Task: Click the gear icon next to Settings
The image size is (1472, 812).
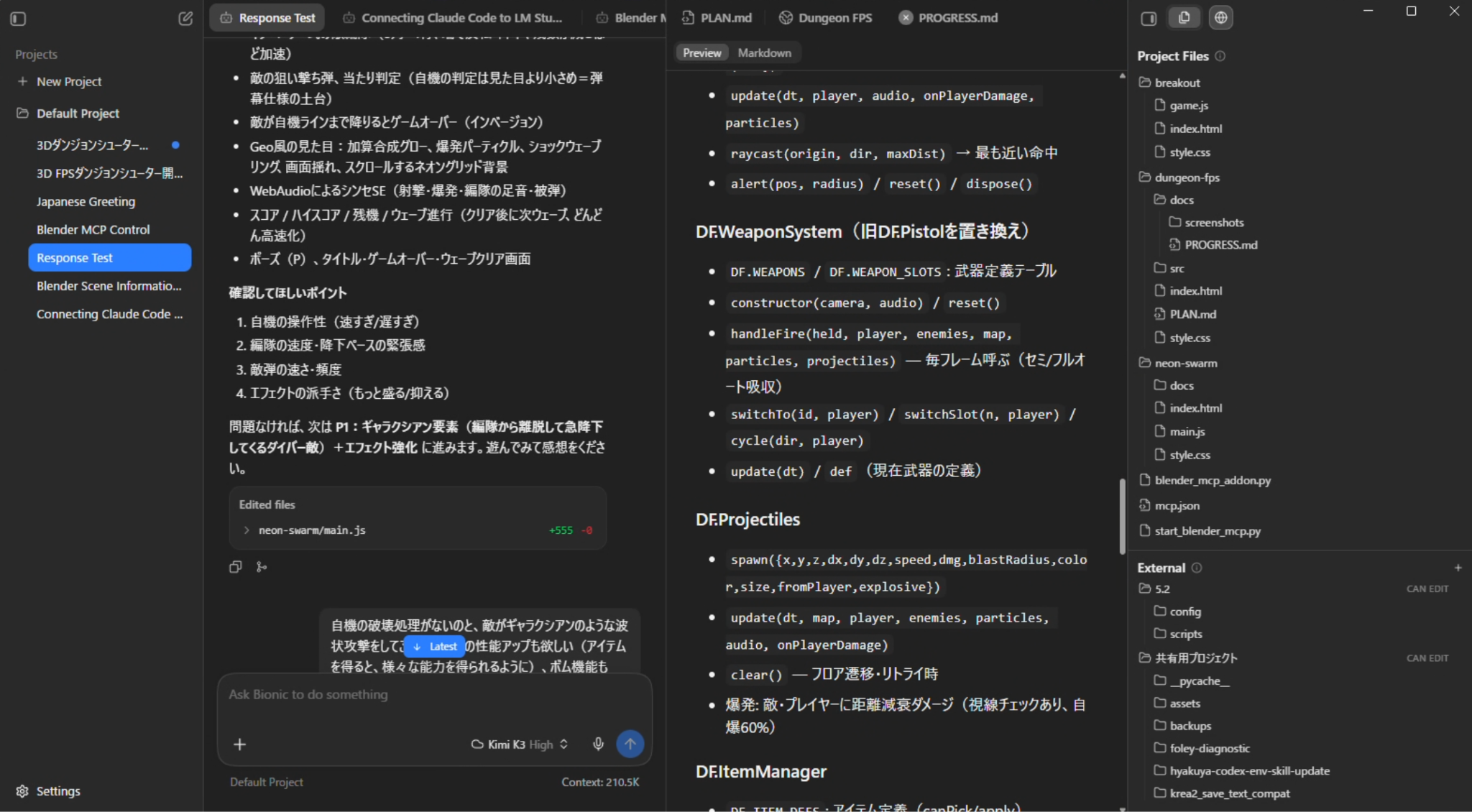Action: (x=22, y=791)
